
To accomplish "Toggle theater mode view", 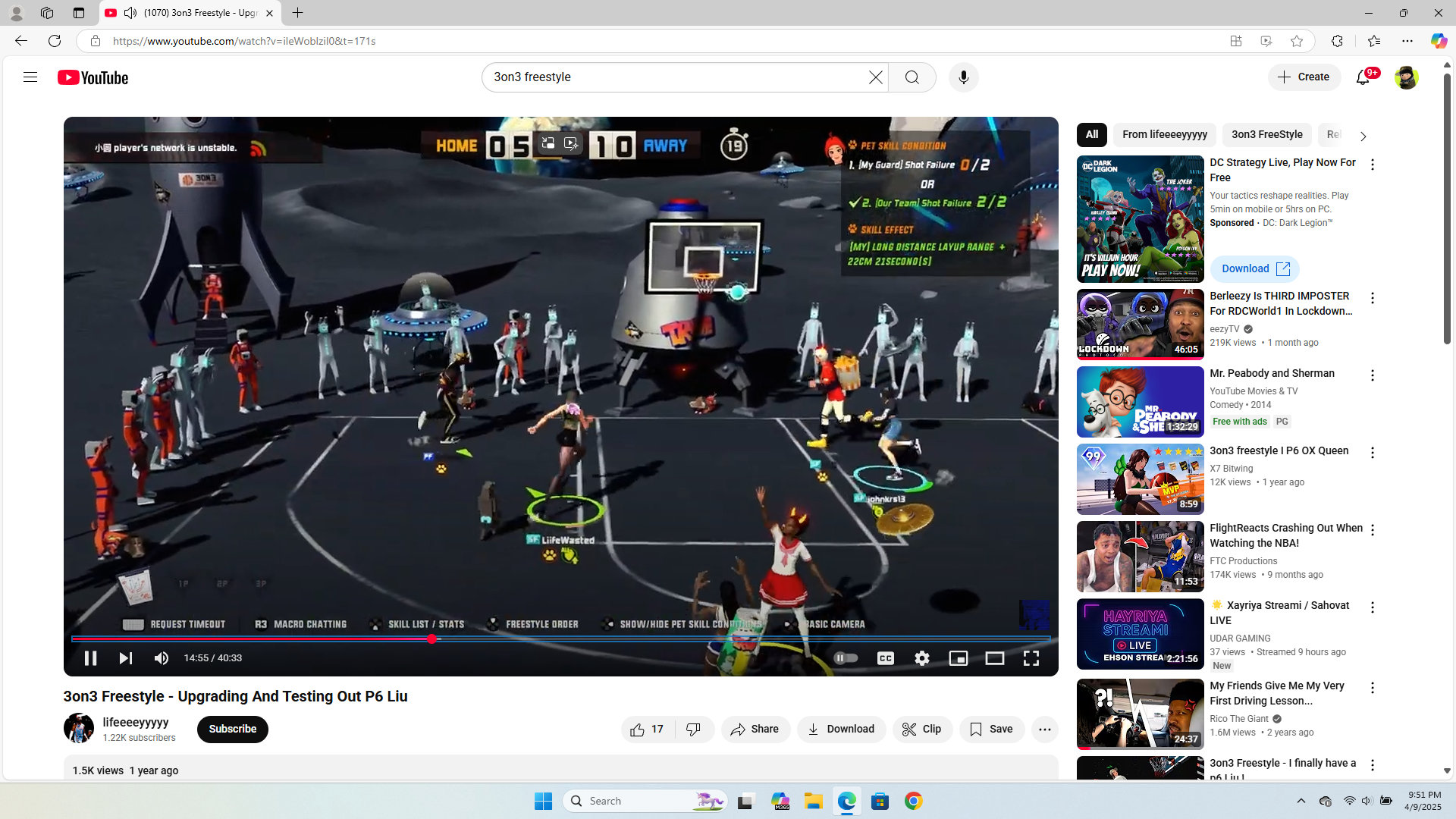I will [x=994, y=658].
